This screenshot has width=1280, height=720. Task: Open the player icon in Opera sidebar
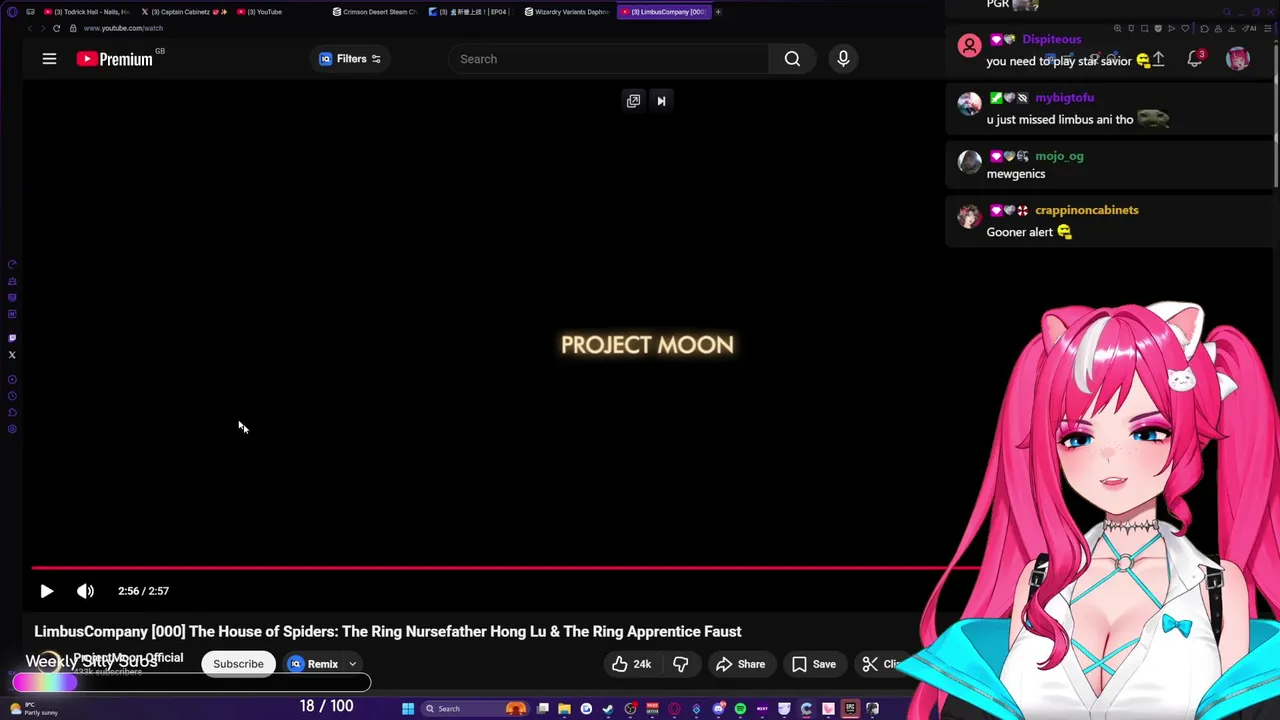[12, 379]
